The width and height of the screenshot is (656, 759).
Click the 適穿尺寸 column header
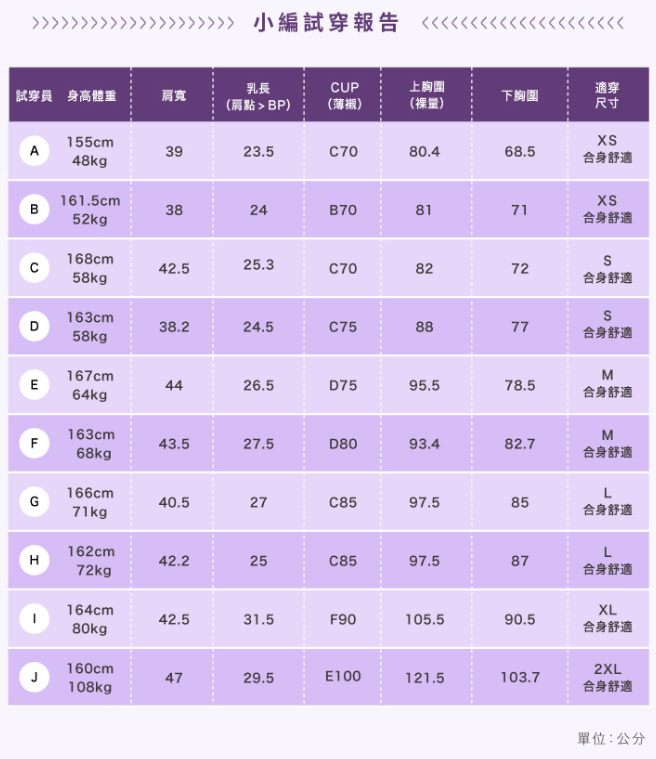tap(607, 95)
